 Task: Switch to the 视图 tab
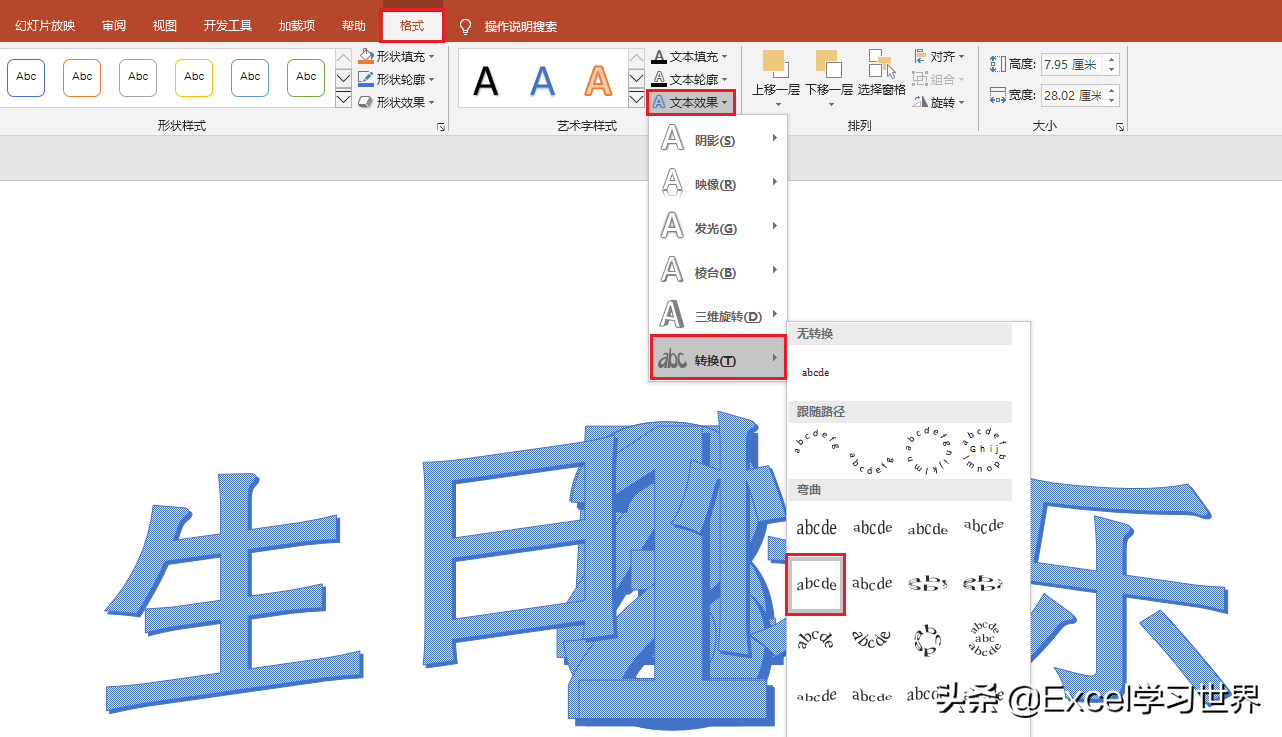pos(165,26)
